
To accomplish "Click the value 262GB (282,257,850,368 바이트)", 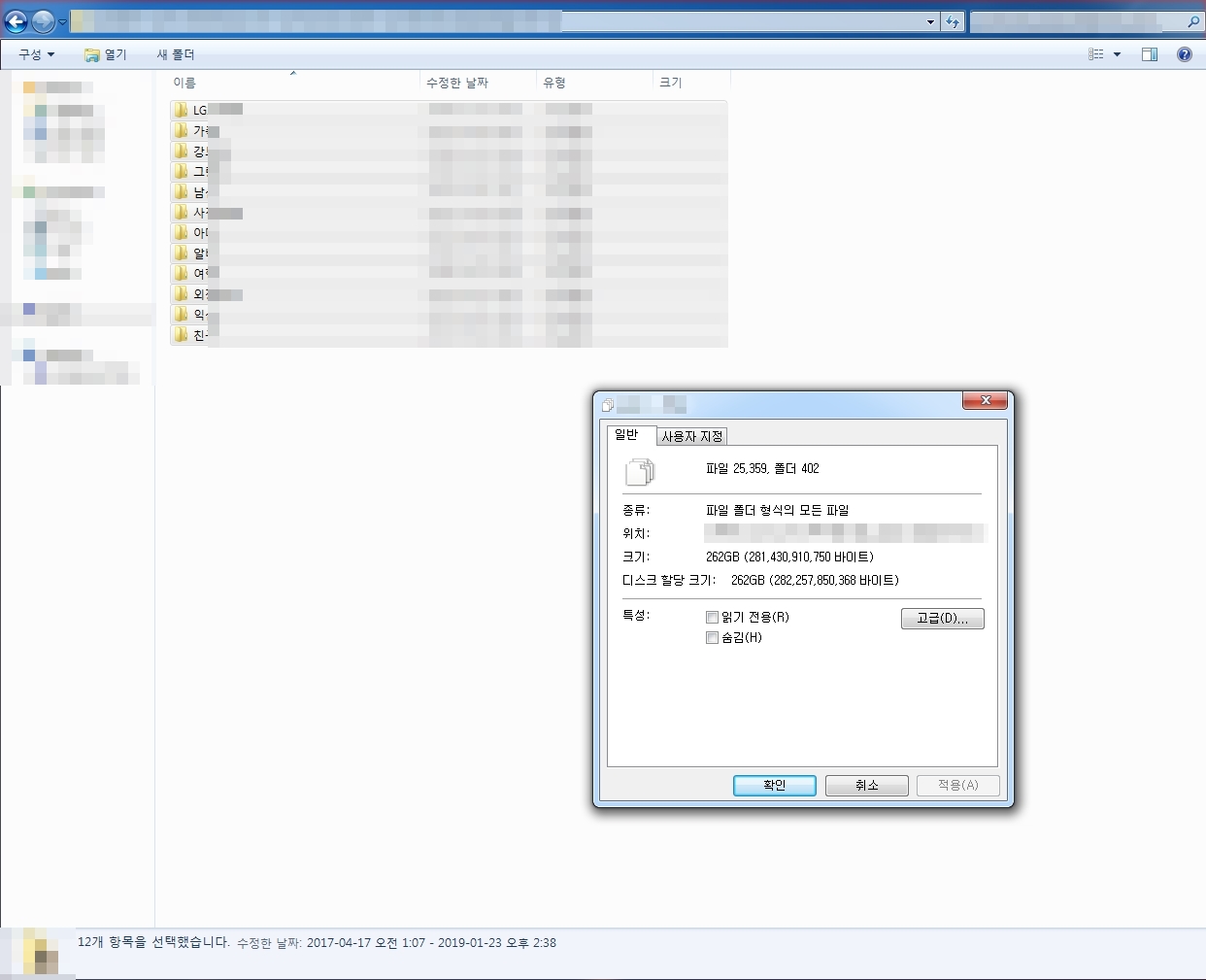I will [815, 580].
